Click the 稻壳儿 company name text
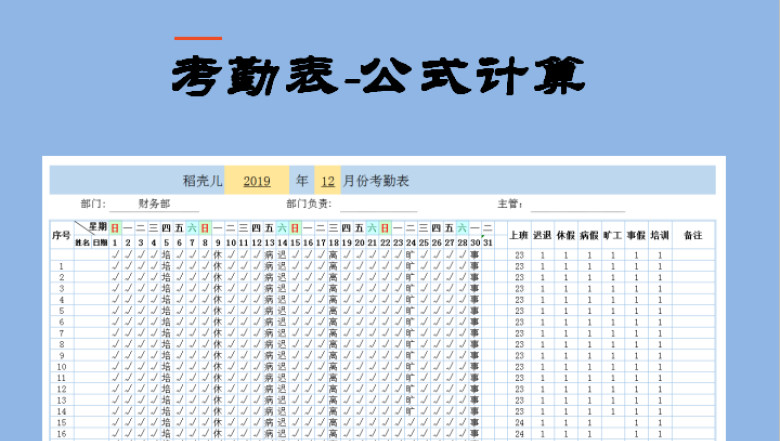Image resolution: width=780 pixels, height=441 pixels. tap(202, 180)
